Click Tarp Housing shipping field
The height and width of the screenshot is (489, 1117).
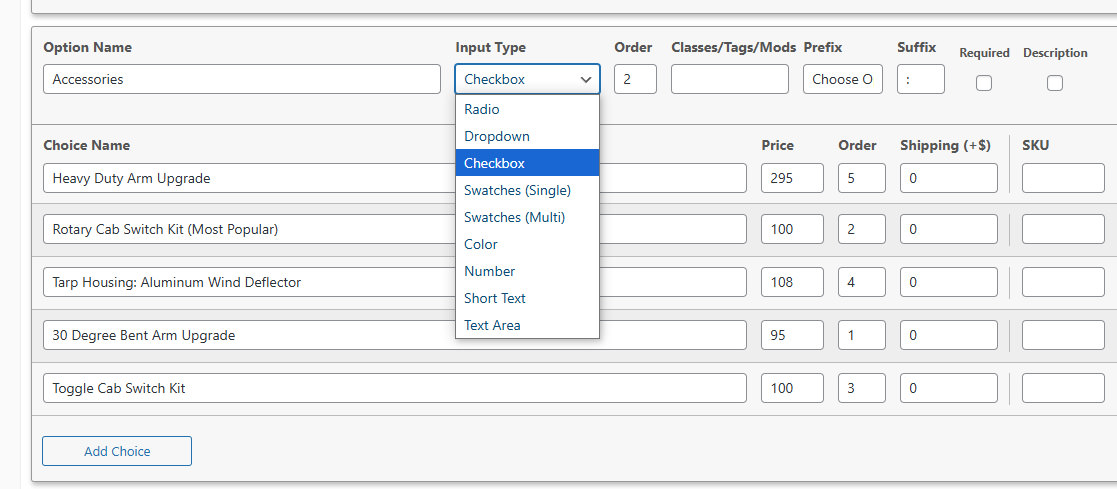point(949,282)
